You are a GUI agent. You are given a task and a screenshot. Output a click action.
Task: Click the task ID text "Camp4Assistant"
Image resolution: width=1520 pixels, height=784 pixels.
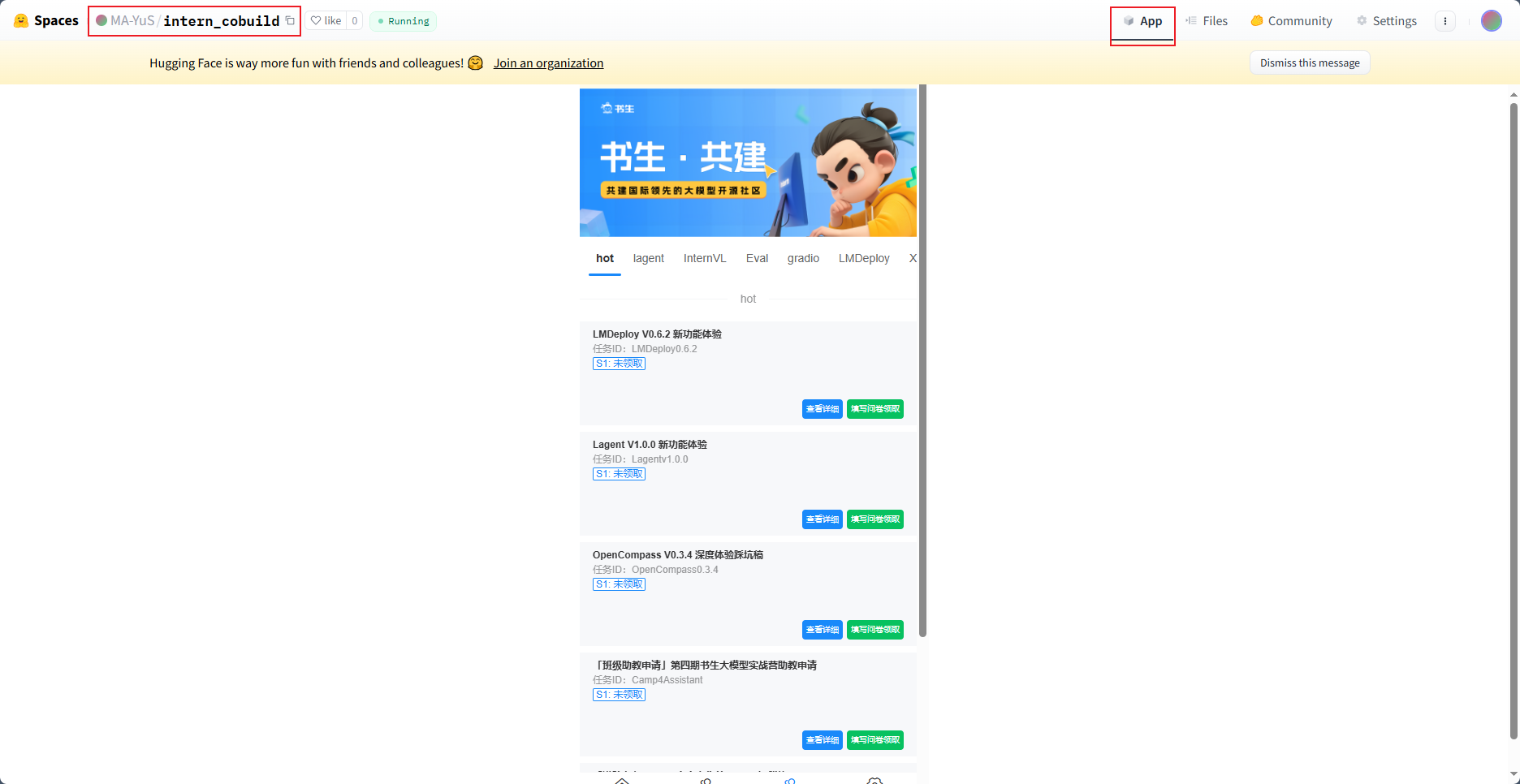coord(667,680)
